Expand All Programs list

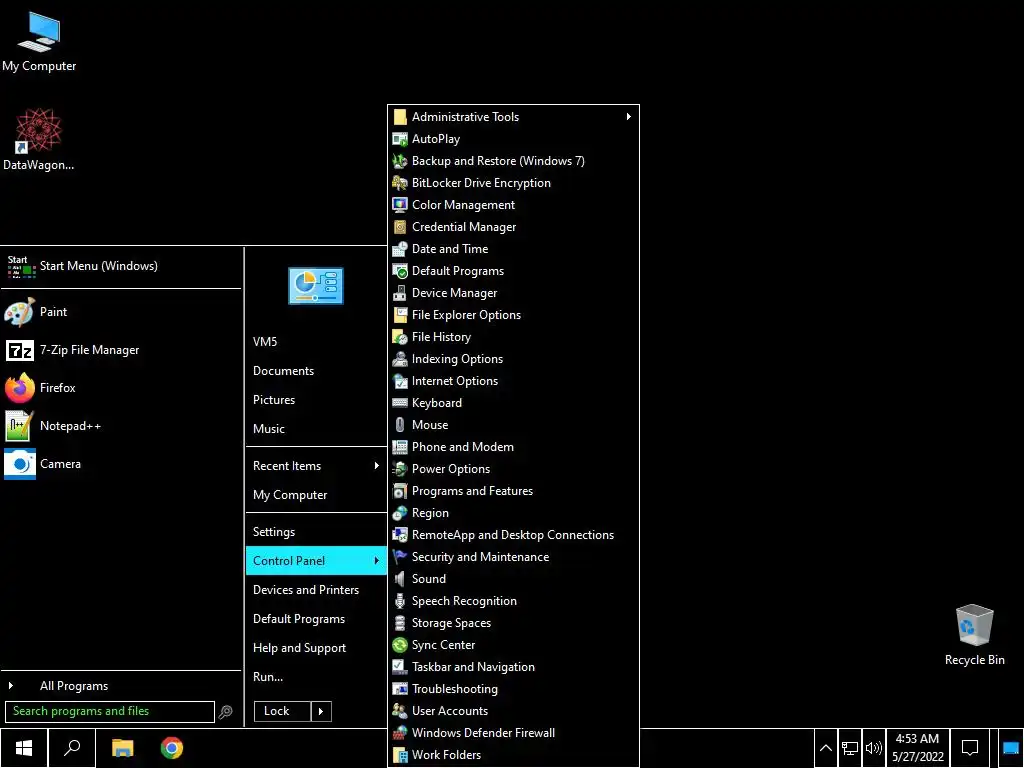click(121, 686)
